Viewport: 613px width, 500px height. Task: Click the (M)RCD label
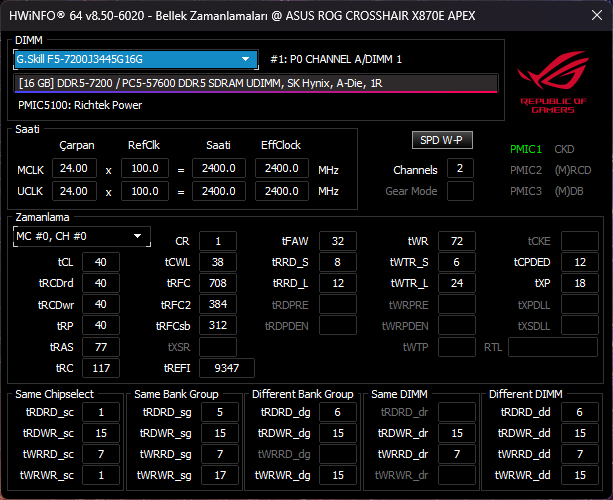573,170
